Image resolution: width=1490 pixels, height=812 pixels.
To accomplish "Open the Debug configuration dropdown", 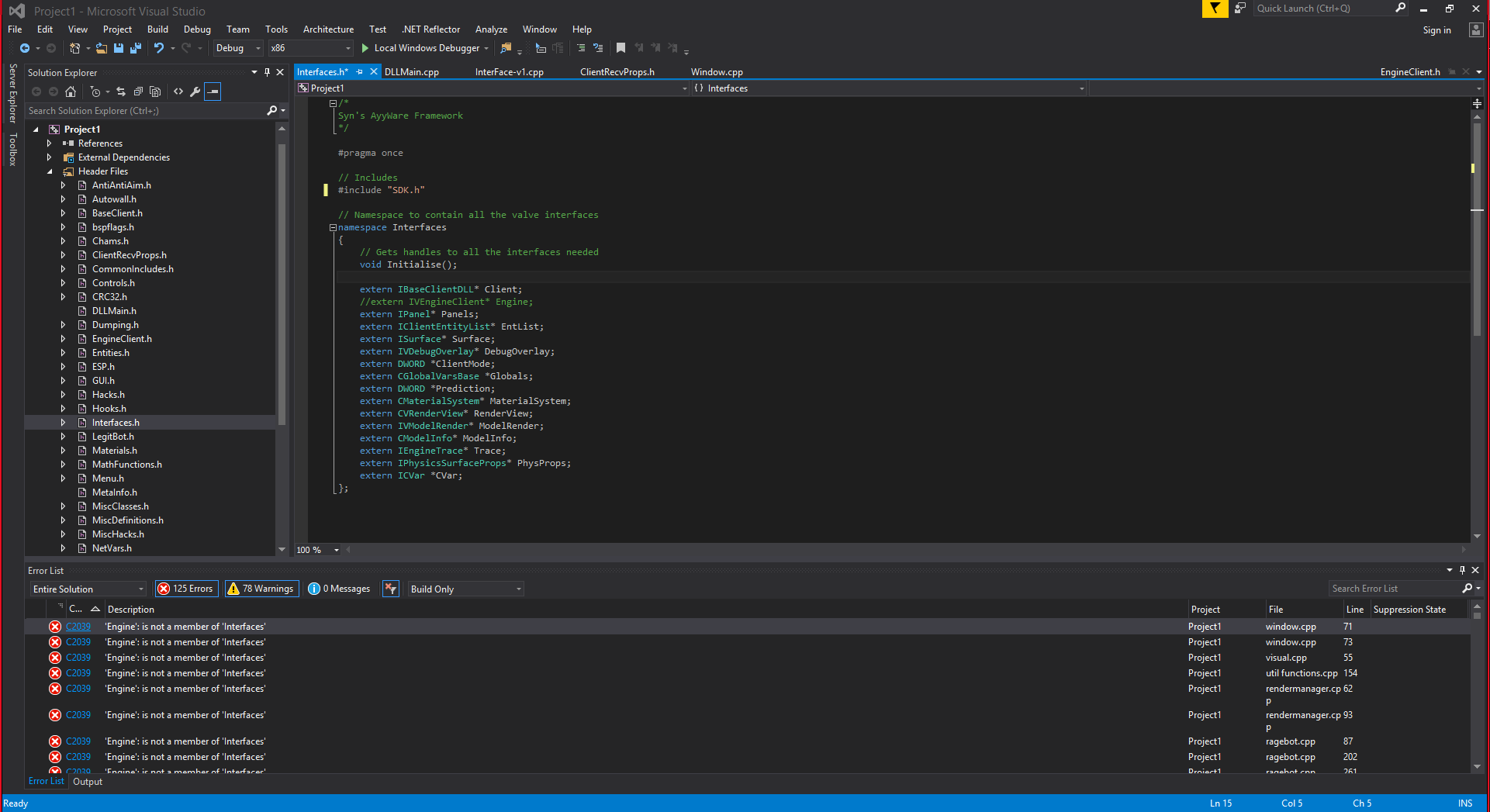I will click(x=238, y=48).
